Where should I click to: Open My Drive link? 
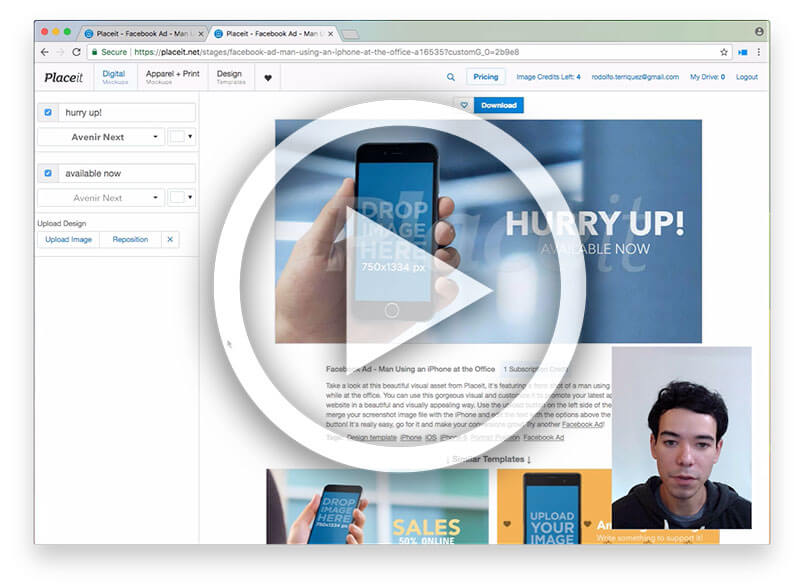(x=707, y=77)
